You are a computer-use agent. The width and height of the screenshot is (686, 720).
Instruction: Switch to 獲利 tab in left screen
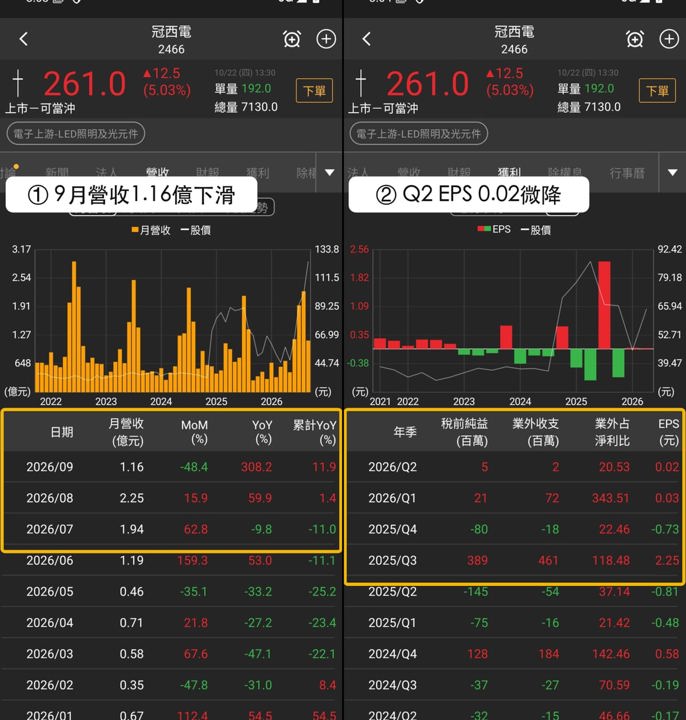258,172
